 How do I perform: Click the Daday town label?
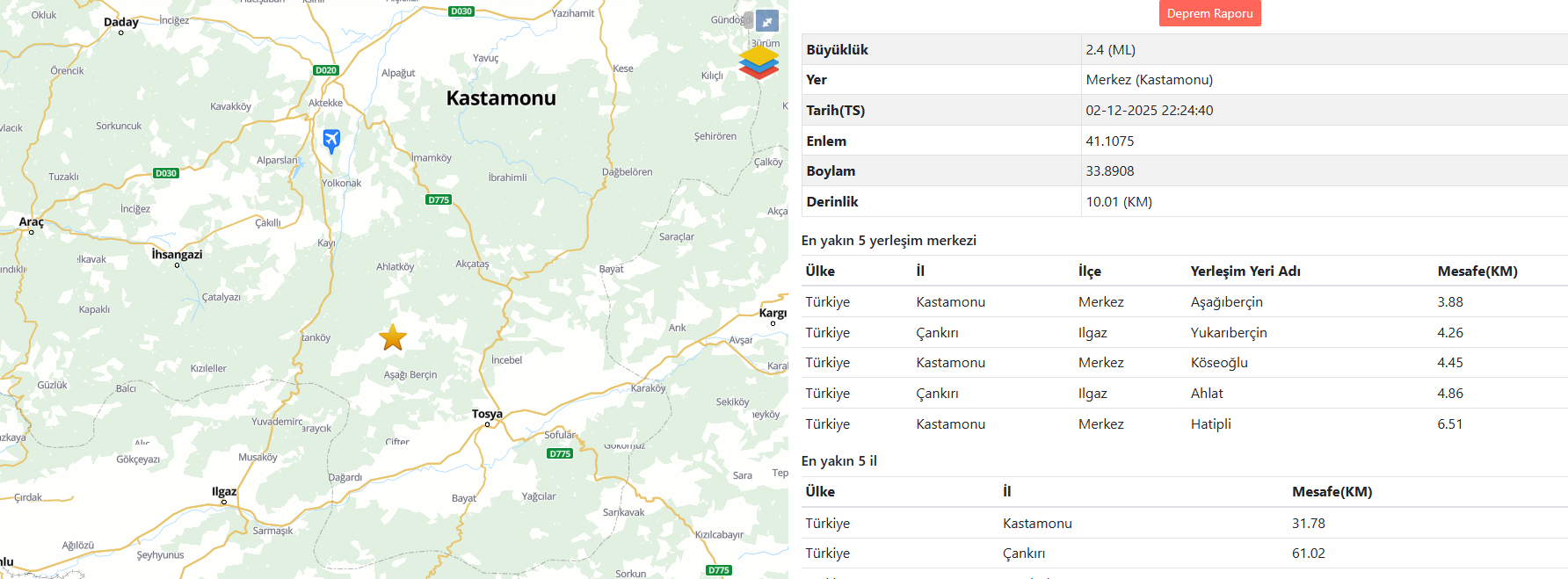(121, 22)
